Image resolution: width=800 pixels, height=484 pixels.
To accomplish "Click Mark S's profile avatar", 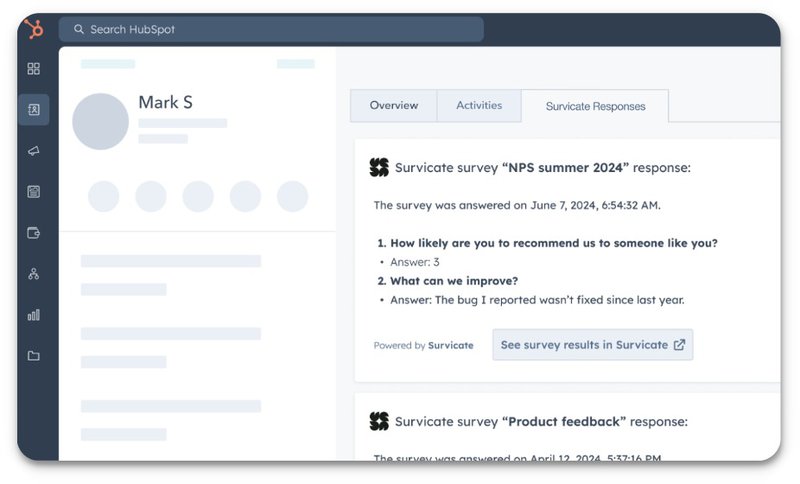I will click(101, 122).
